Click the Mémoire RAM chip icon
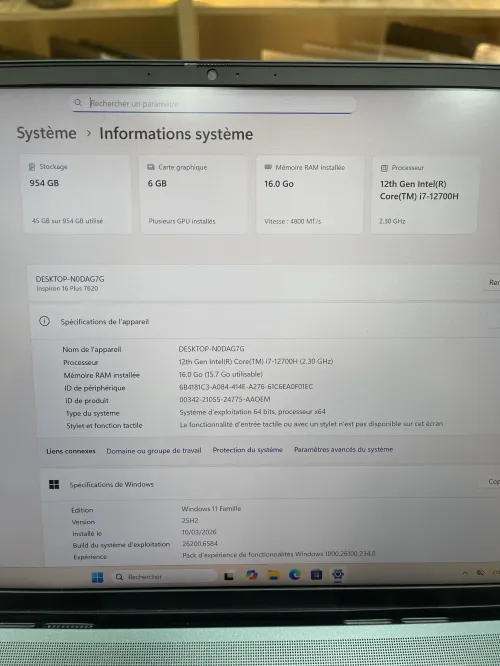 click(x=268, y=167)
